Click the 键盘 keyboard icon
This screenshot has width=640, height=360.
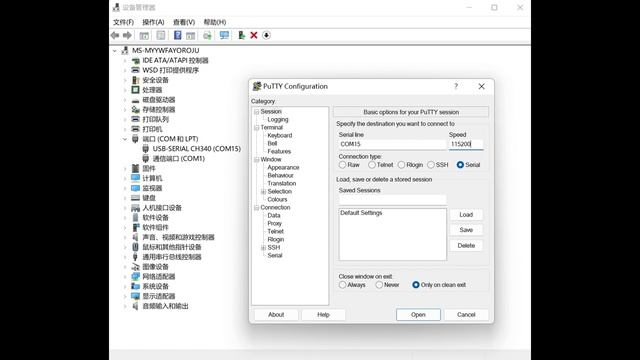(x=136, y=198)
